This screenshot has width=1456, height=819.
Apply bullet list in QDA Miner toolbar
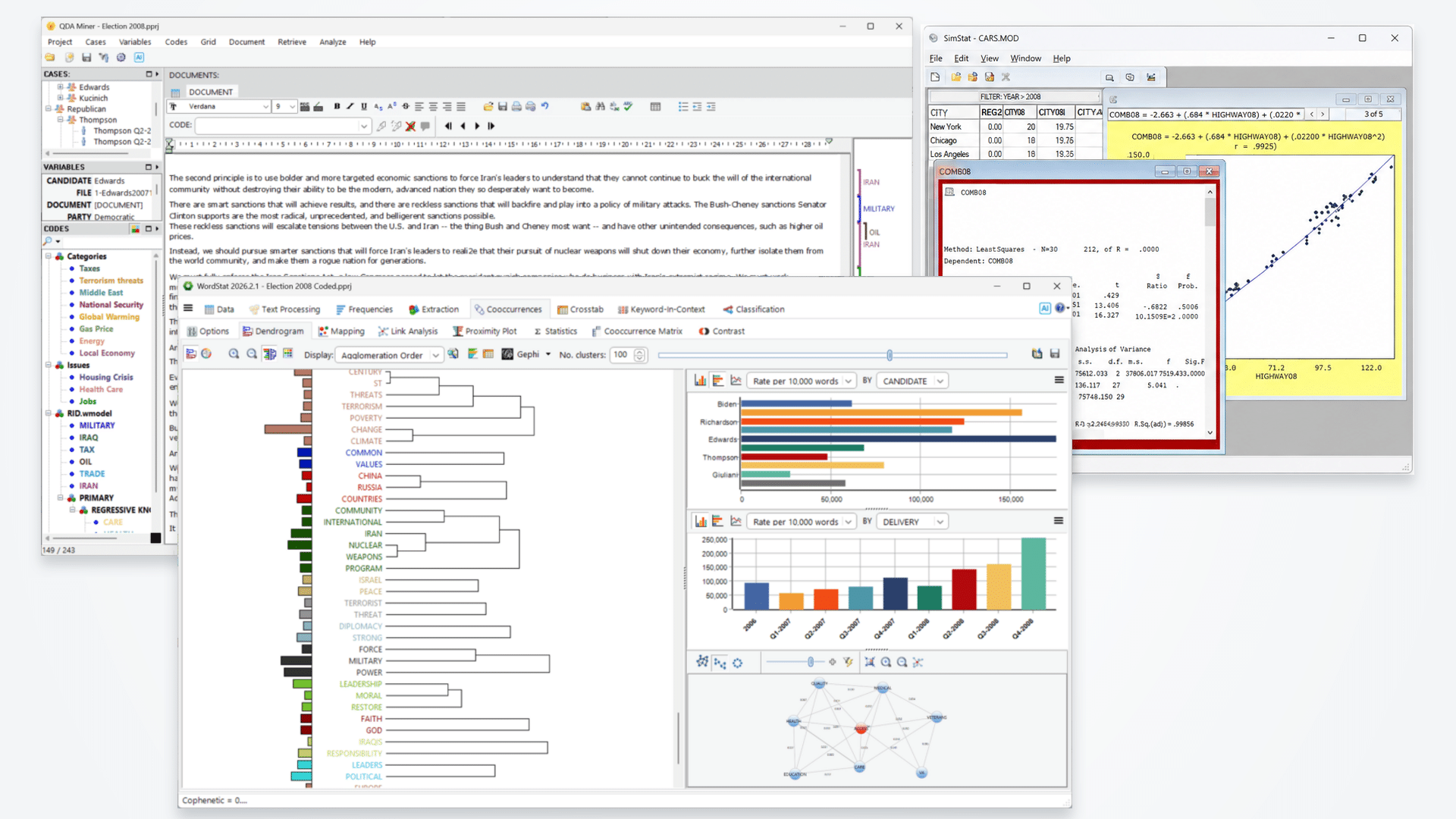683,107
